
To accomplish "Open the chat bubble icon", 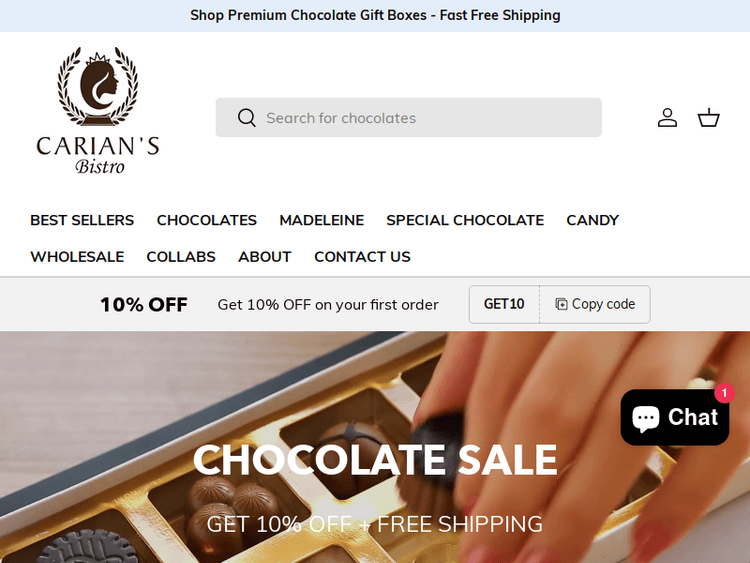I will click(646, 418).
